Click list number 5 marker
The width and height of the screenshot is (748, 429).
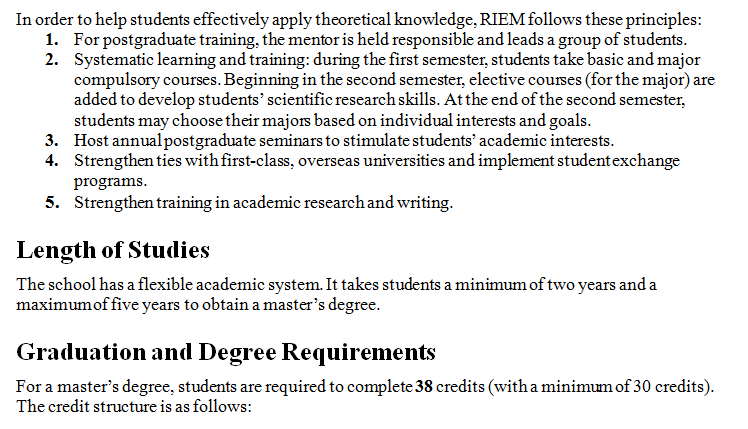[x=52, y=203]
